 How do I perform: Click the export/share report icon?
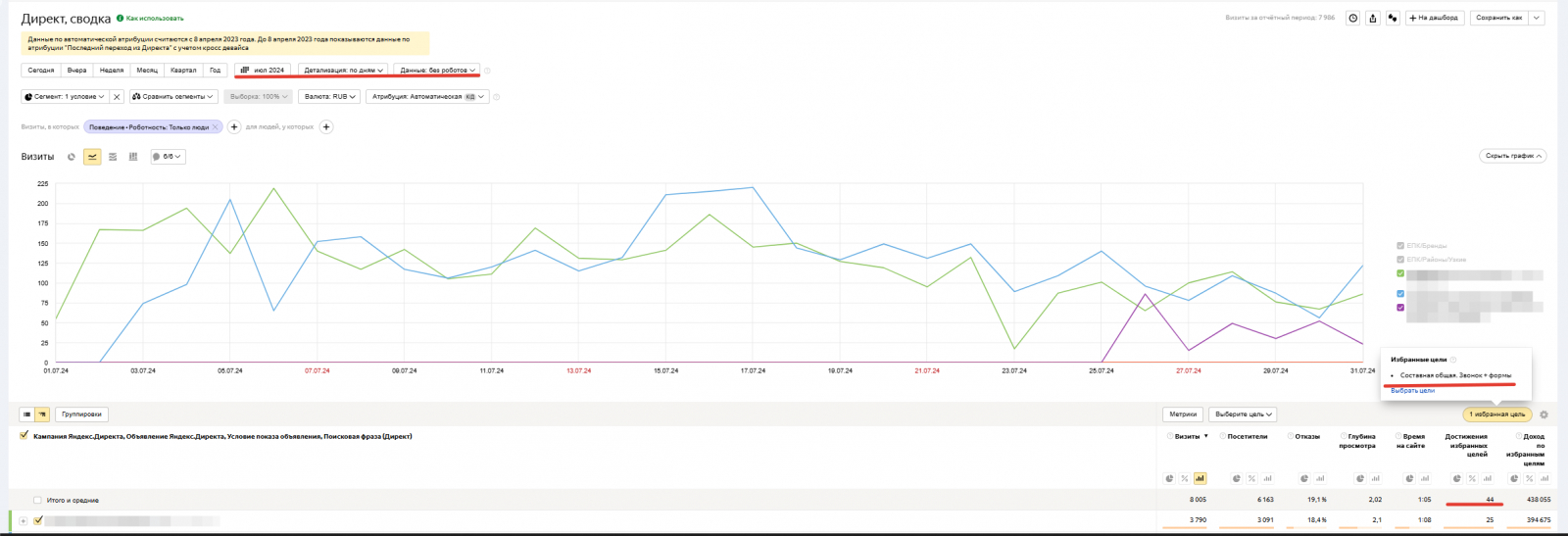pos(1373,18)
